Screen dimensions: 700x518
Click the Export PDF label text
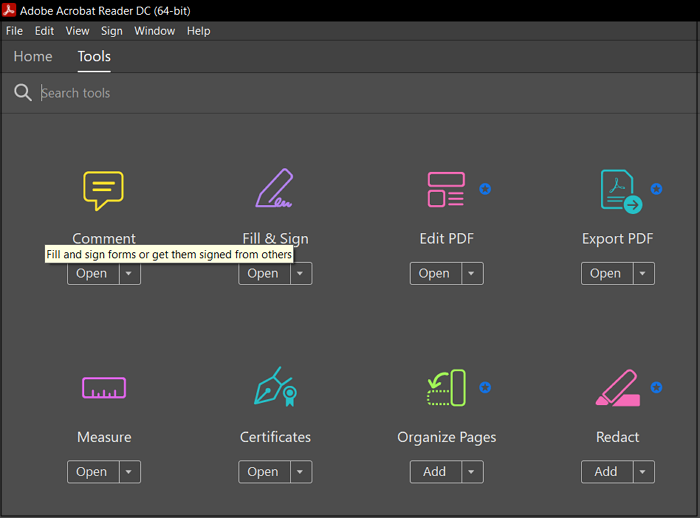[617, 238]
